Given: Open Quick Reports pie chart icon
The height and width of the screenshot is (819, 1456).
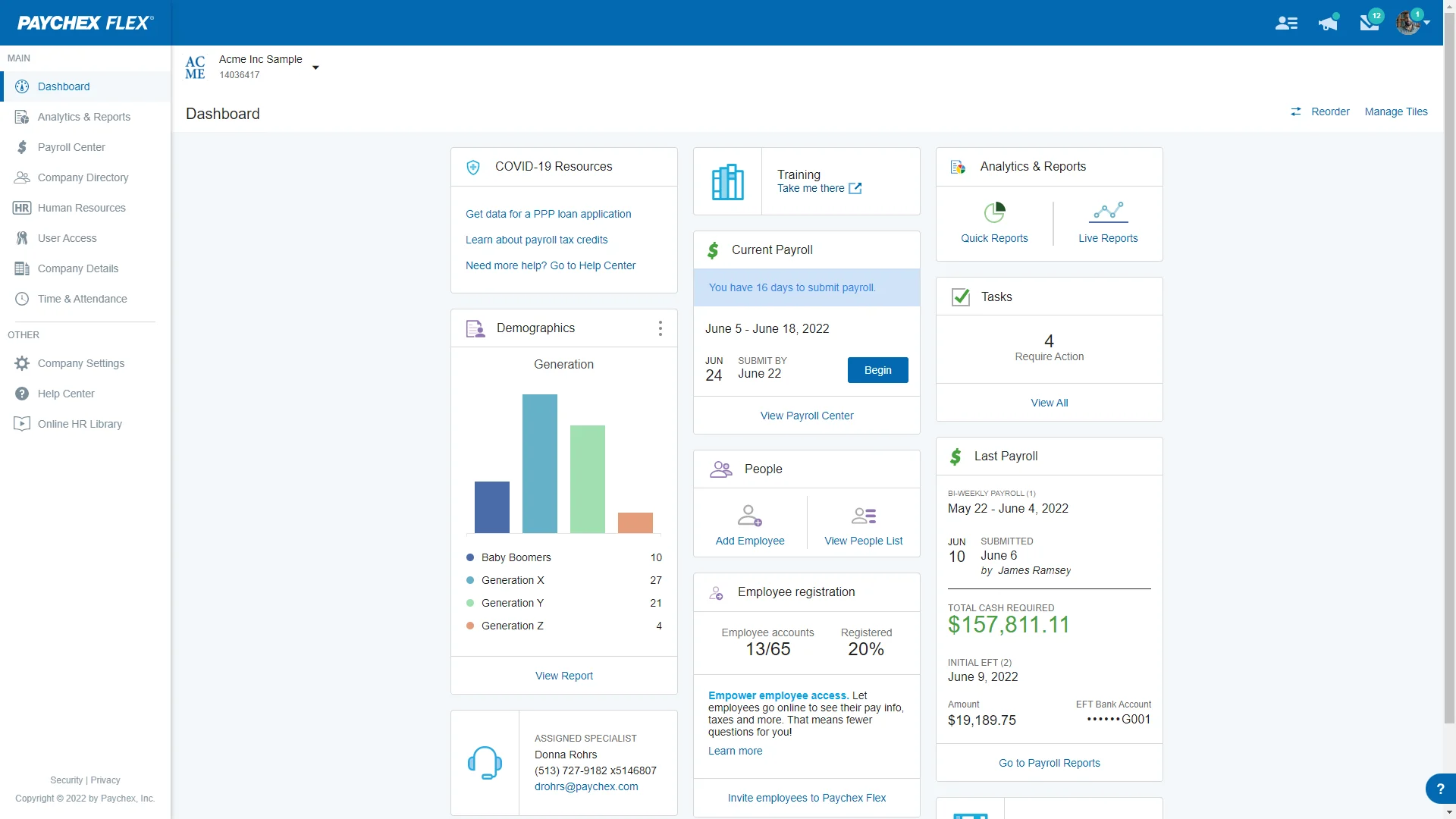Looking at the screenshot, I should pyautogui.click(x=994, y=212).
